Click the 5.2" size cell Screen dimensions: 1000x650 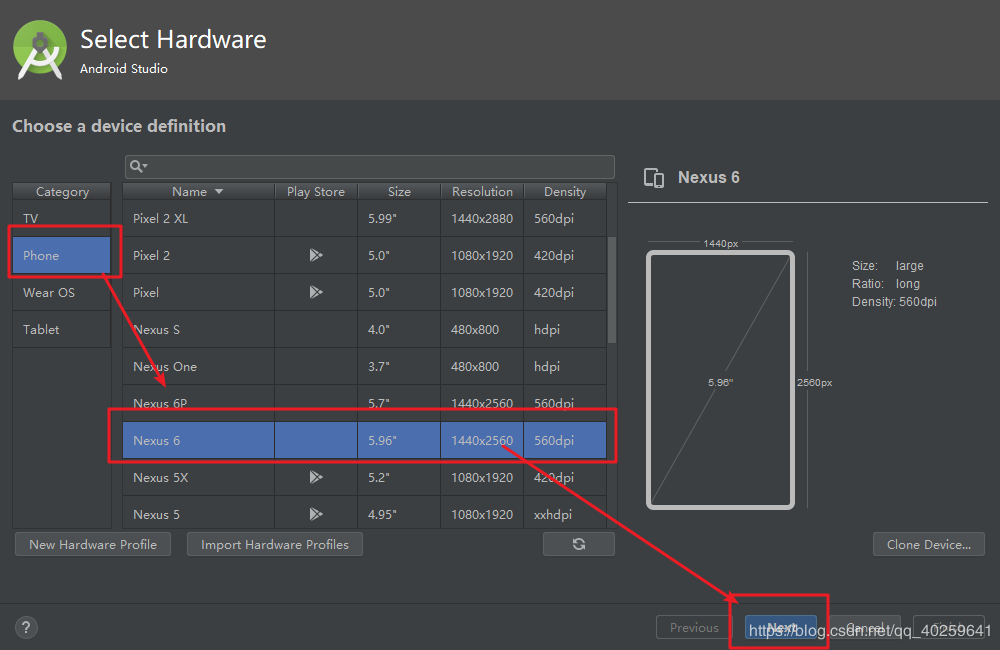click(399, 477)
